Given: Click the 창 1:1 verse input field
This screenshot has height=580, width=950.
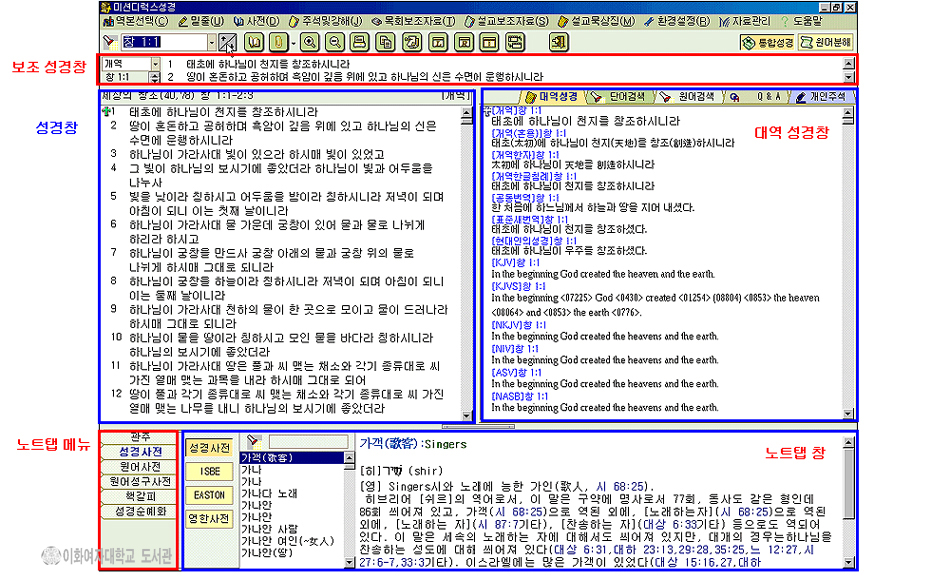Looking at the screenshot, I should point(164,42).
